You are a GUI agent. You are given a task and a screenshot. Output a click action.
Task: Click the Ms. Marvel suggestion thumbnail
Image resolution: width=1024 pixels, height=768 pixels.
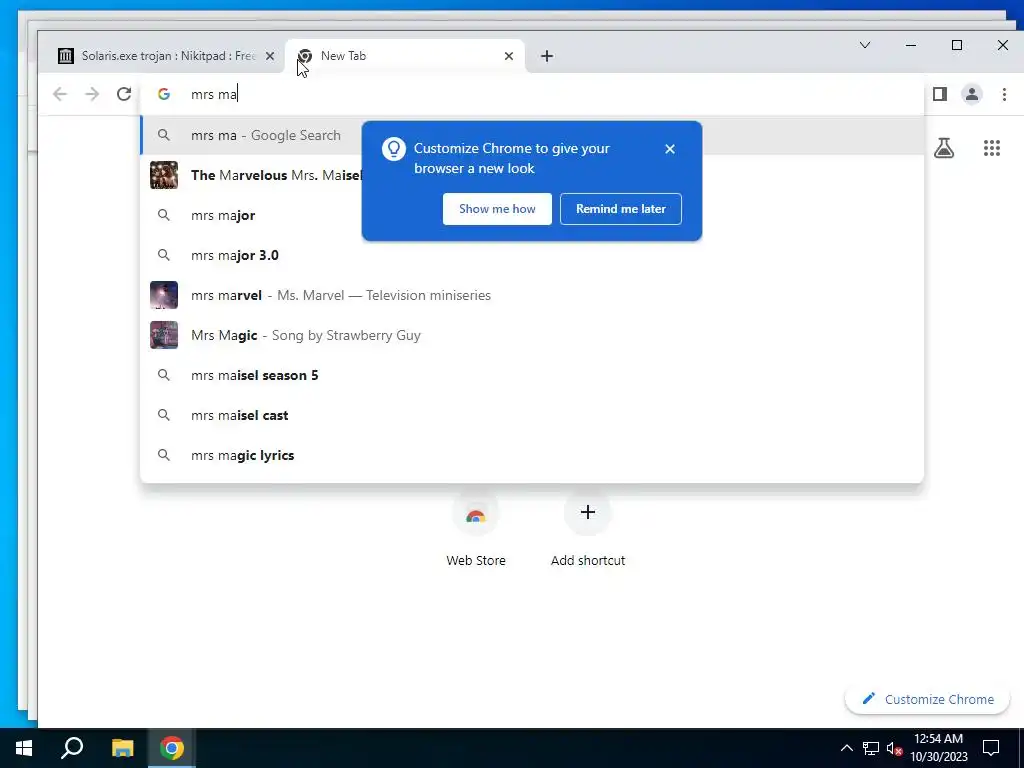click(164, 295)
